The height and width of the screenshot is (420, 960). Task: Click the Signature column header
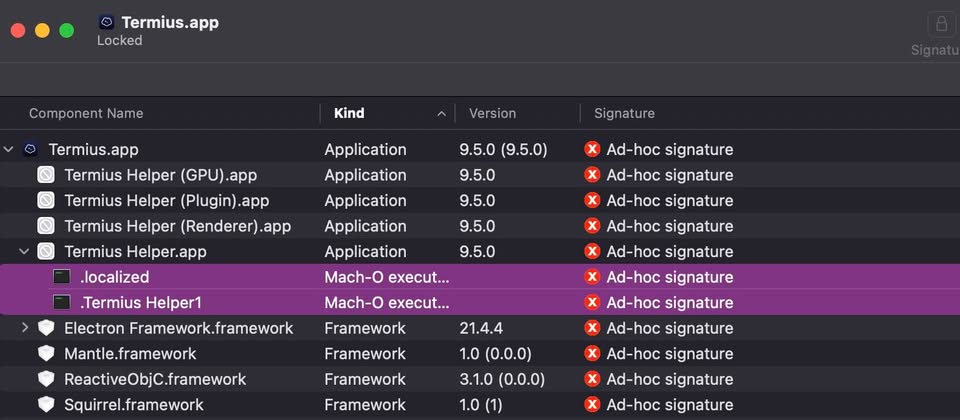[x=624, y=114]
